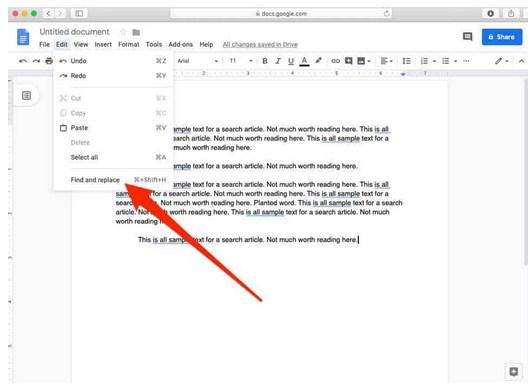Star the Untitled document
The height and width of the screenshot is (389, 528).
click(x=123, y=32)
